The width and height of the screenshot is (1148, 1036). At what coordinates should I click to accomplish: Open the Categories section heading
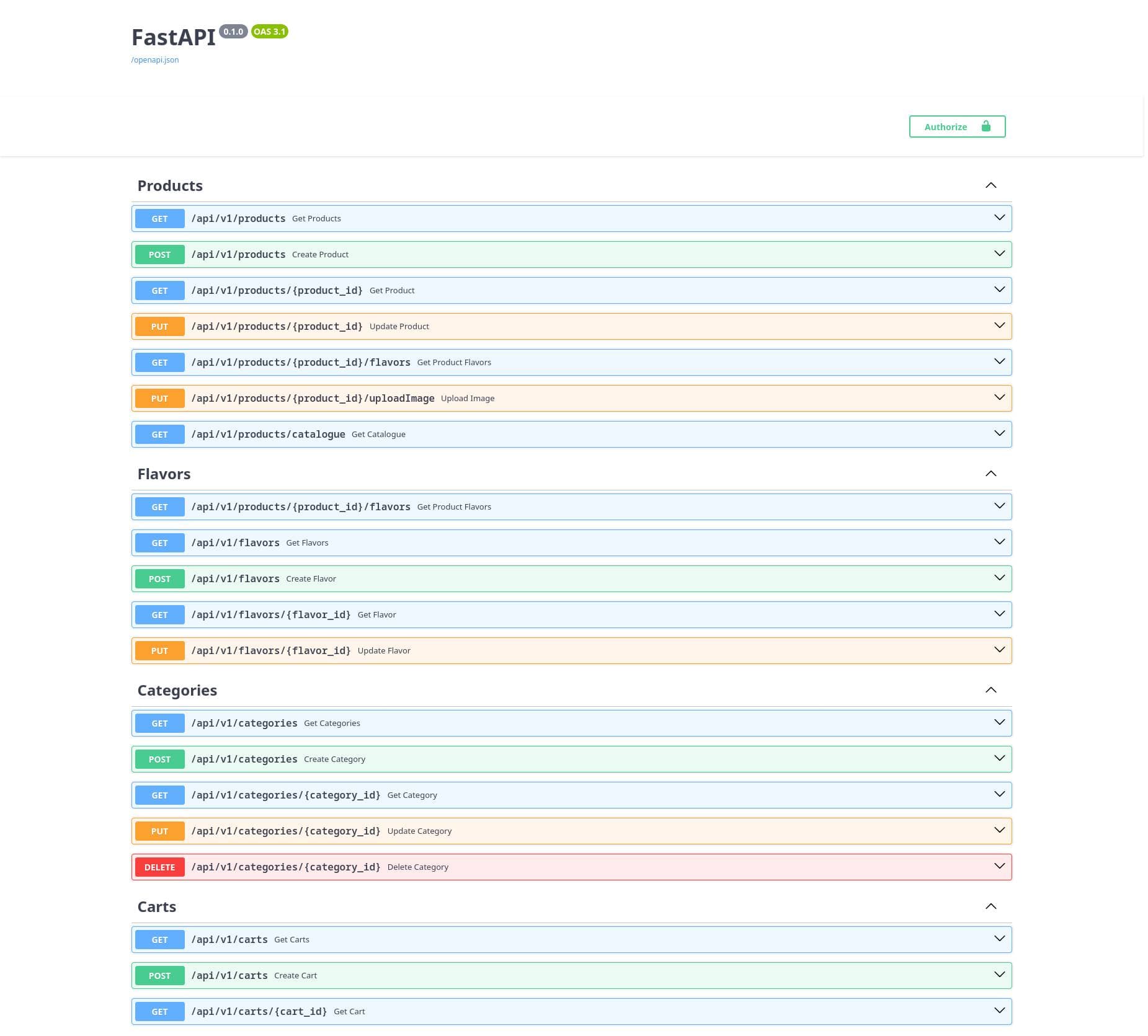177,691
